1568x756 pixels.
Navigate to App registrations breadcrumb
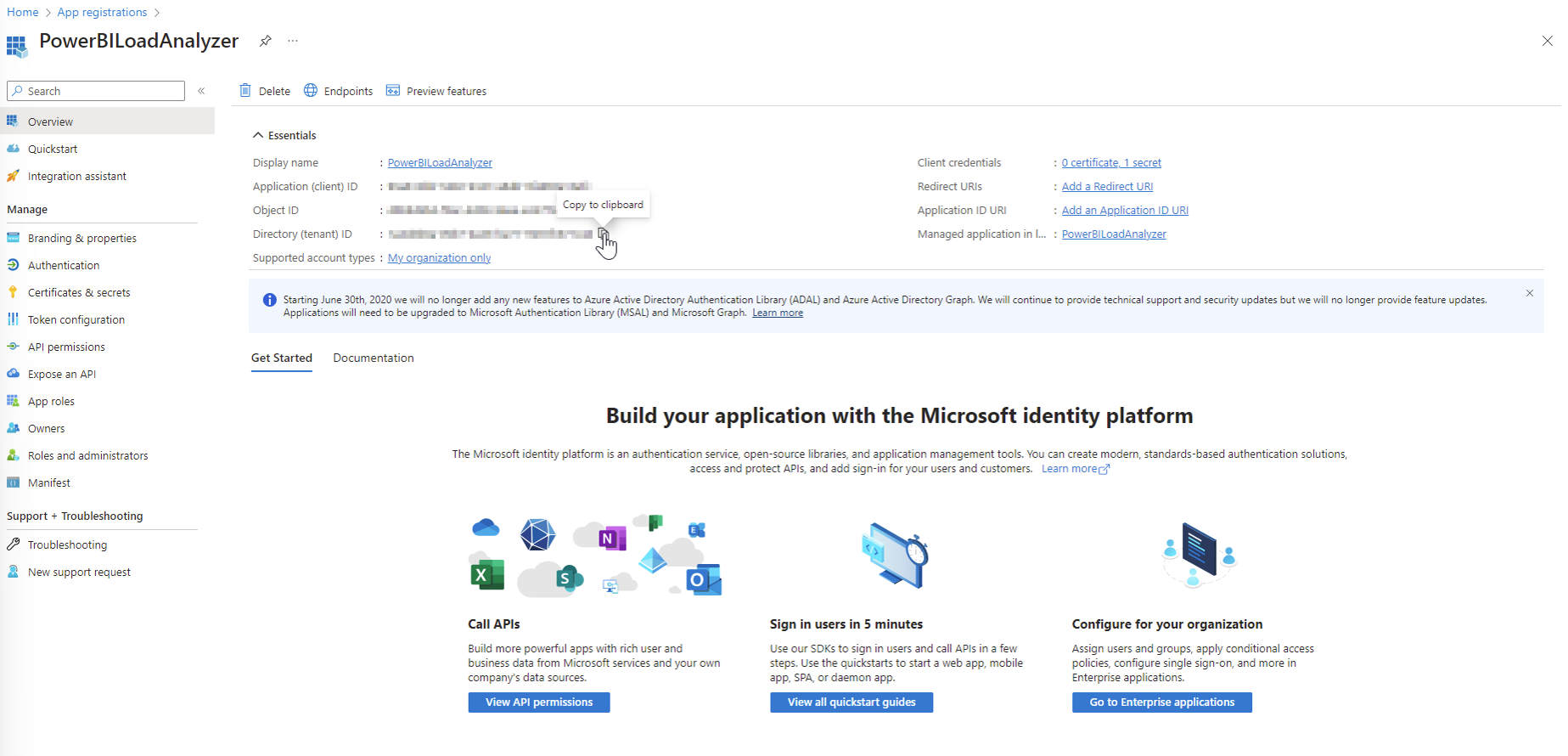pyautogui.click(x=102, y=12)
